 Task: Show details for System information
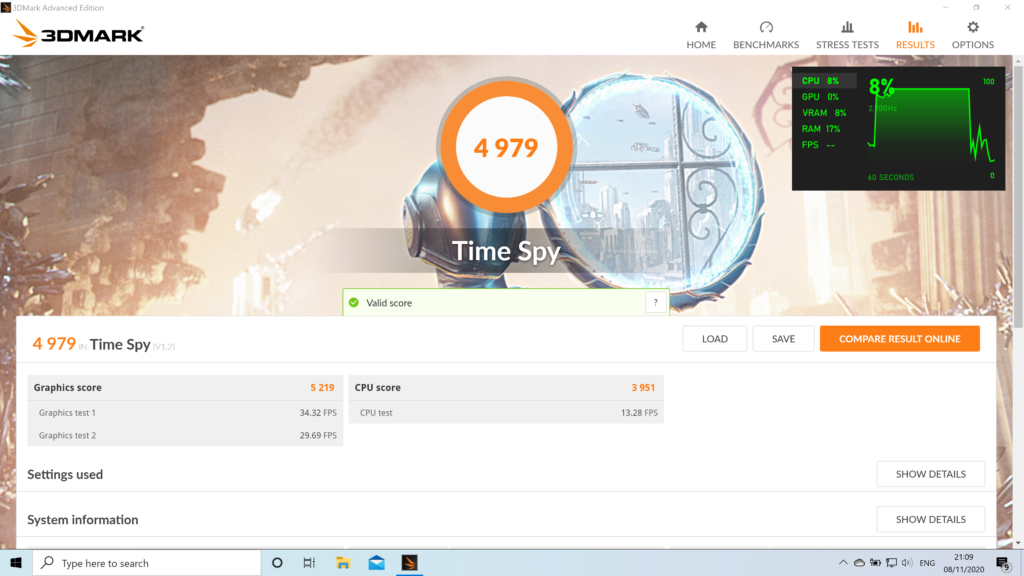[x=931, y=519]
